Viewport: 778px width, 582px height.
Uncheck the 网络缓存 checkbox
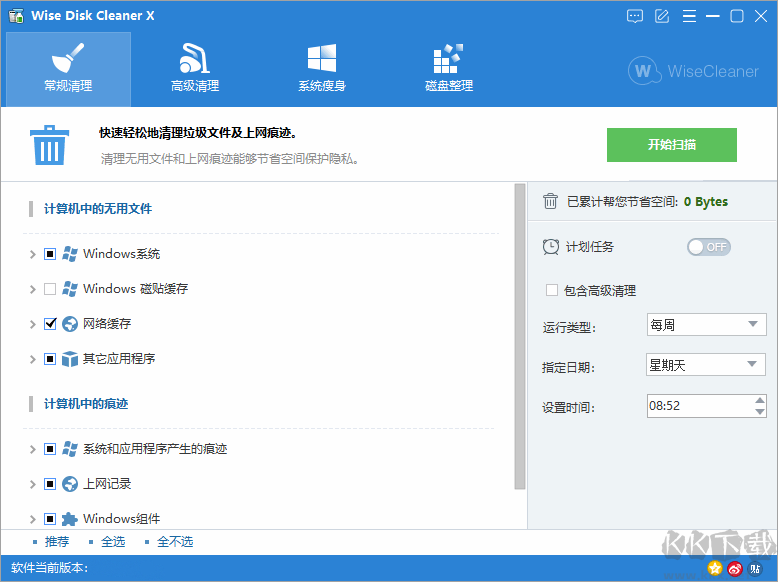tap(50, 324)
